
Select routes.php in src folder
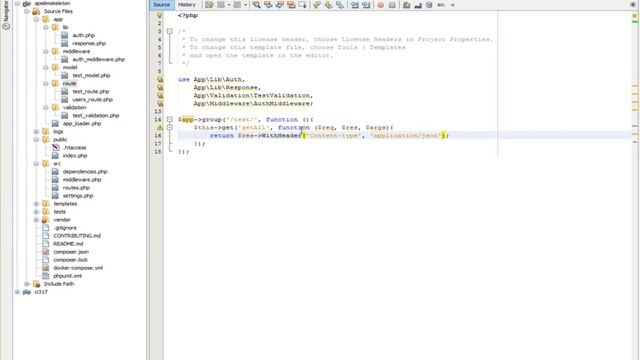[76, 188]
